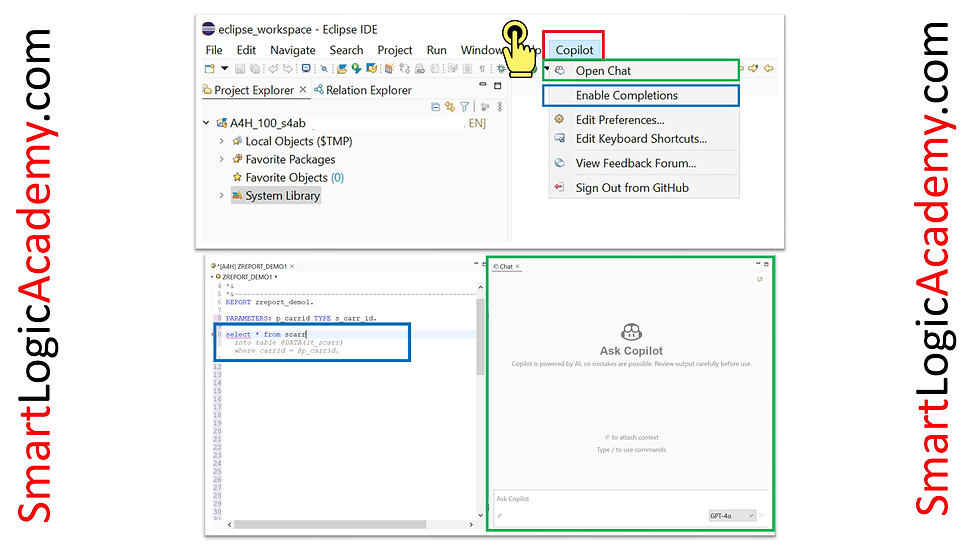This screenshot has width=980, height=551.
Task: Click editor vertical scrollbar down arrow
Action: coord(480,515)
